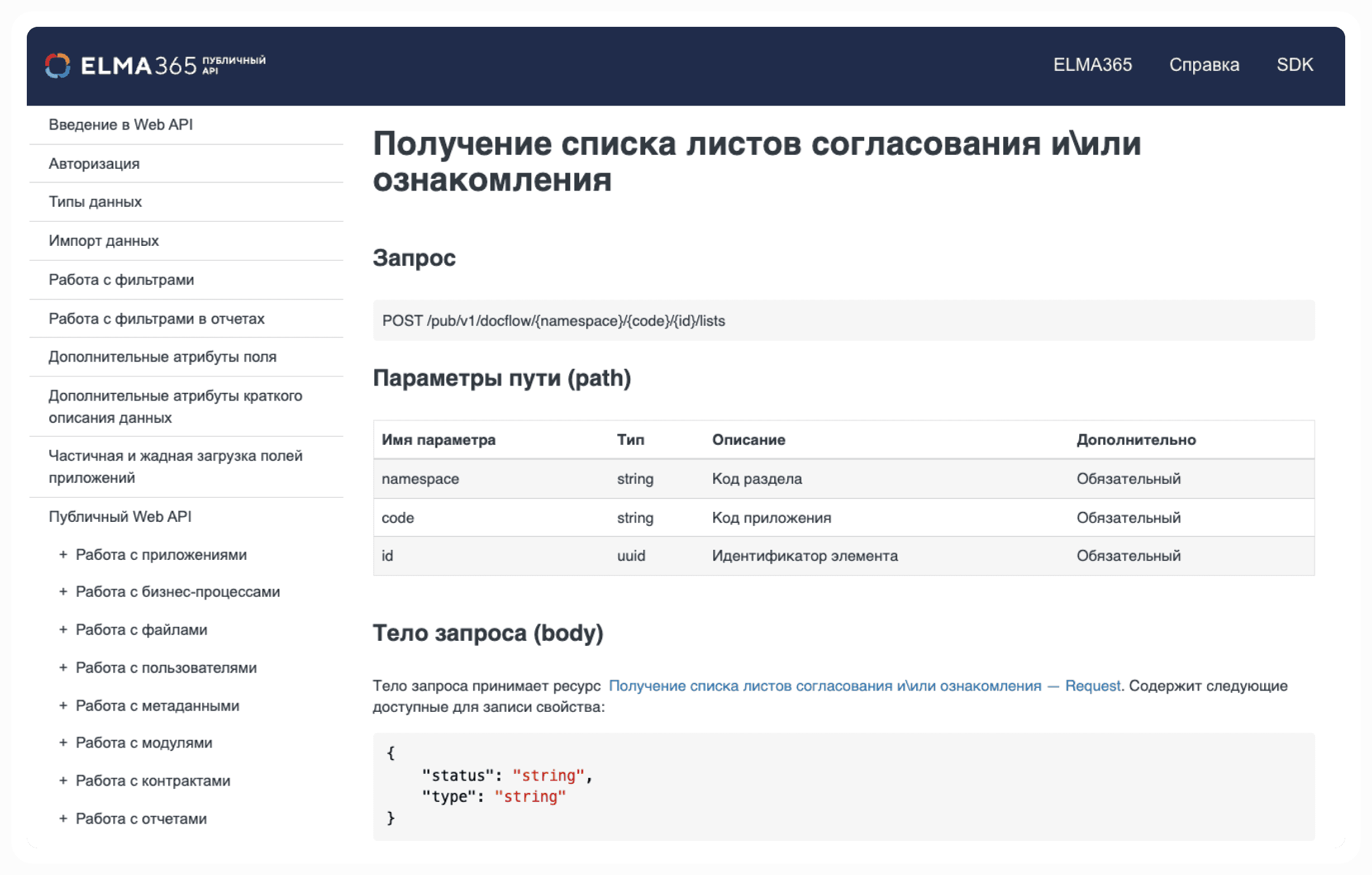The height and width of the screenshot is (875, 1372).
Task: Open Справка in top navigation
Action: click(x=1203, y=65)
